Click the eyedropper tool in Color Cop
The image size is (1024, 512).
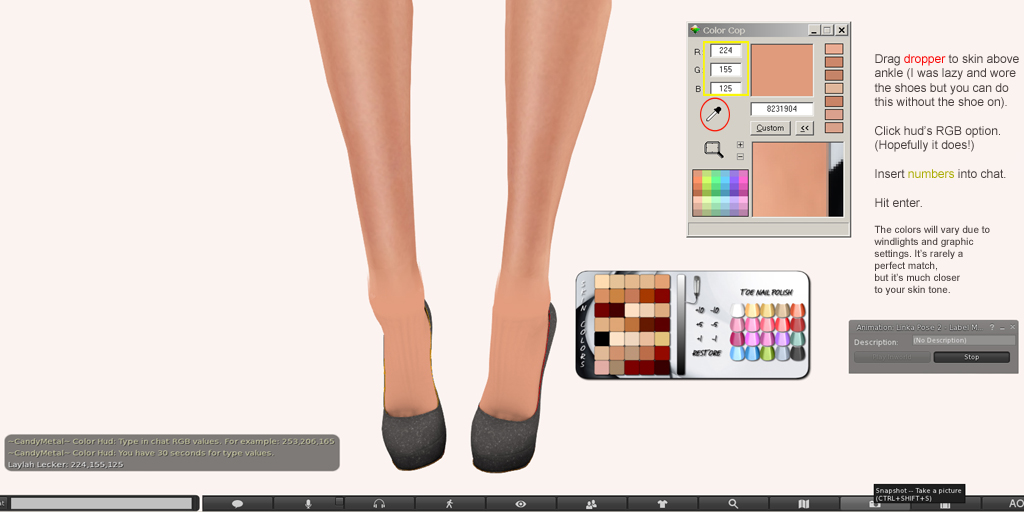[x=714, y=115]
